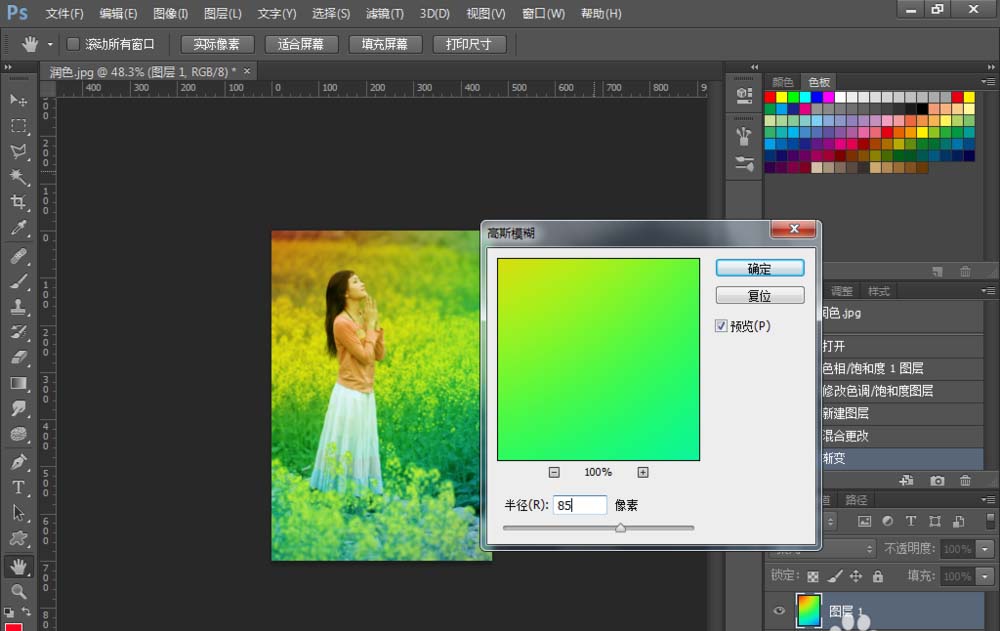This screenshot has height=631, width=1000.
Task: Click the 适合屏幕 button
Action: click(x=301, y=44)
